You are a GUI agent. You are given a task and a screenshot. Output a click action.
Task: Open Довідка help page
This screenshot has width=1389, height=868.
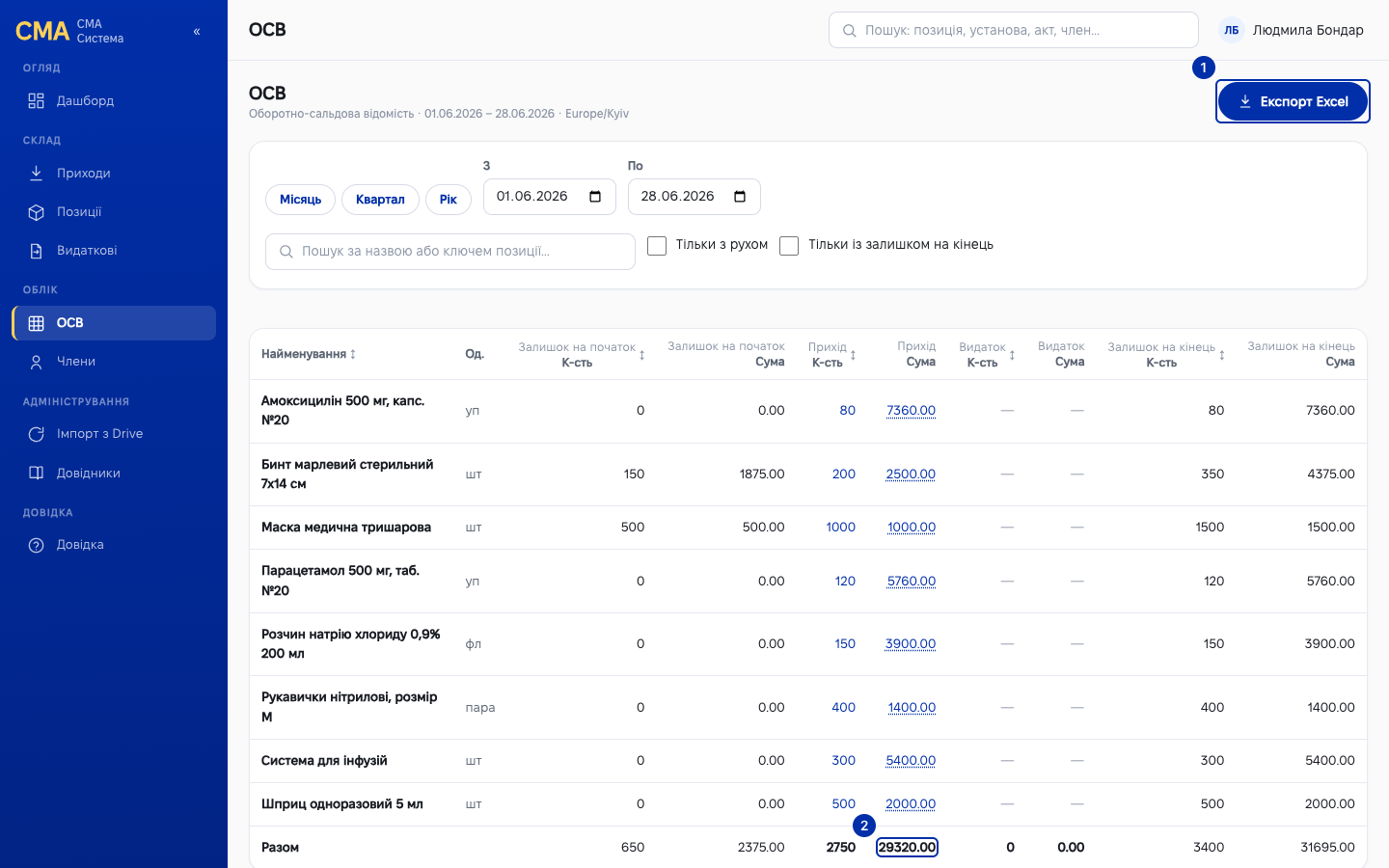114,545
